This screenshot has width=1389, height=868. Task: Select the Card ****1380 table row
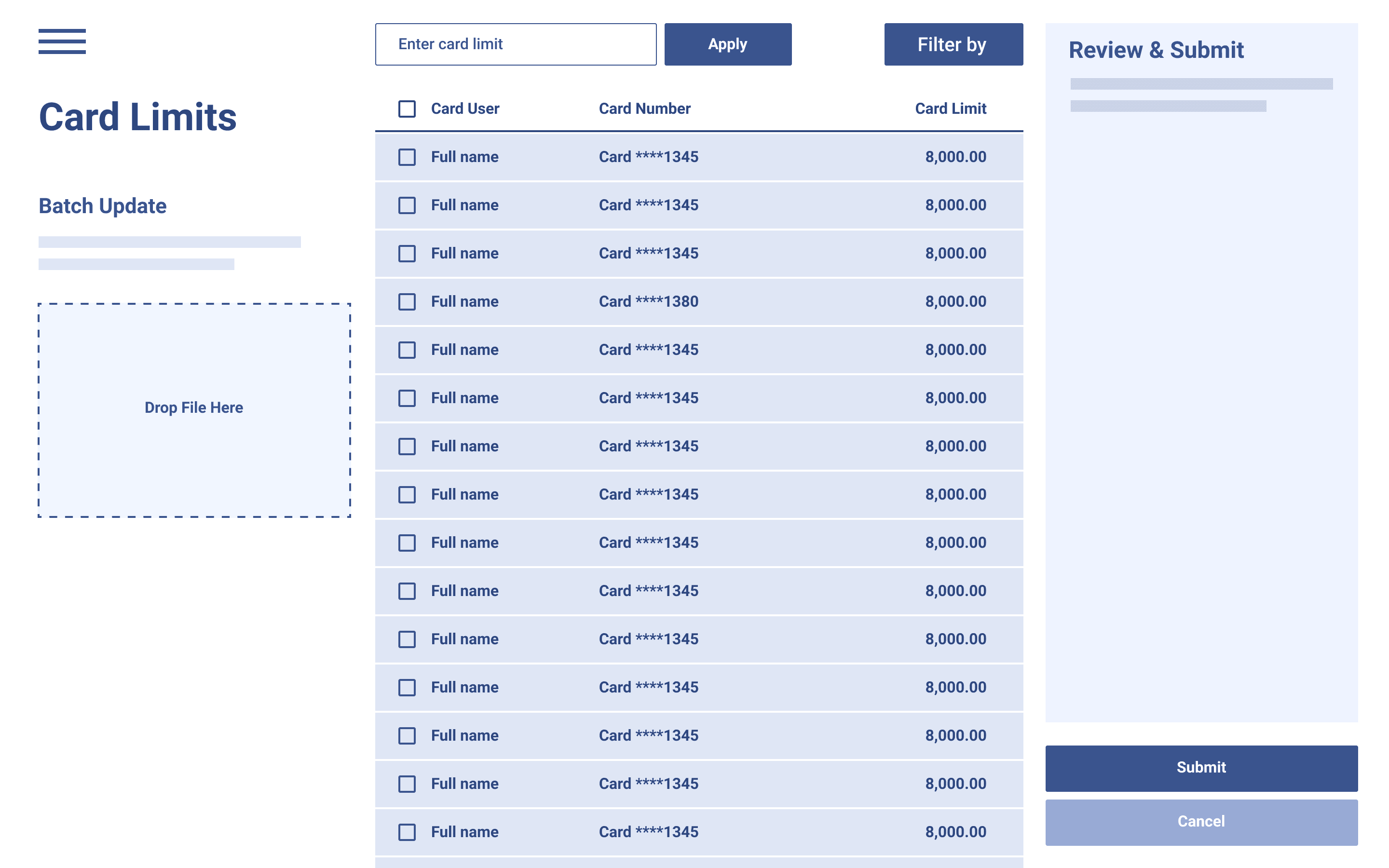pos(689,301)
